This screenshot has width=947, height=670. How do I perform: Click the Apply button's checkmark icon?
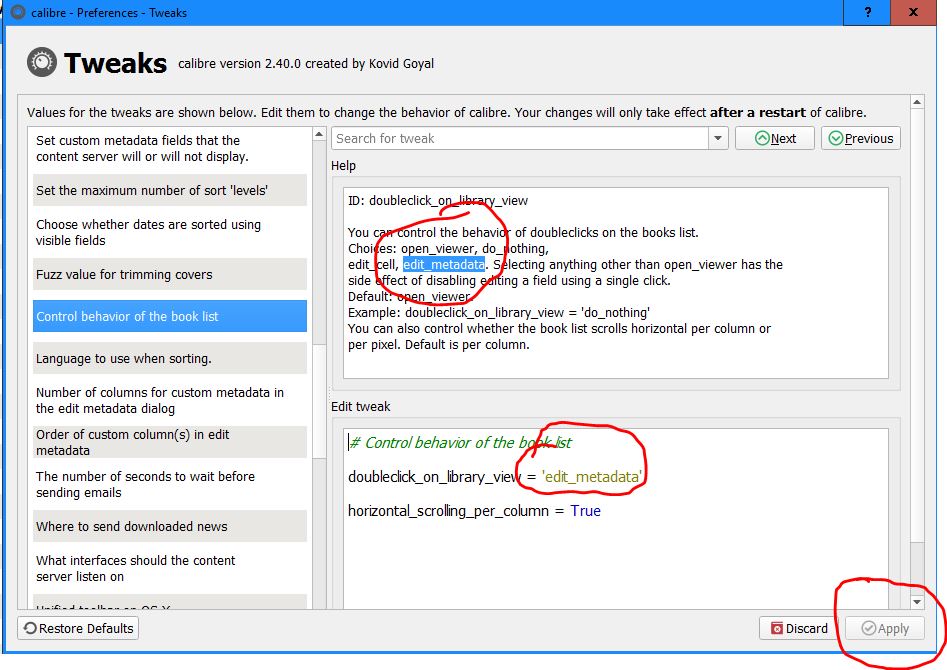point(868,628)
